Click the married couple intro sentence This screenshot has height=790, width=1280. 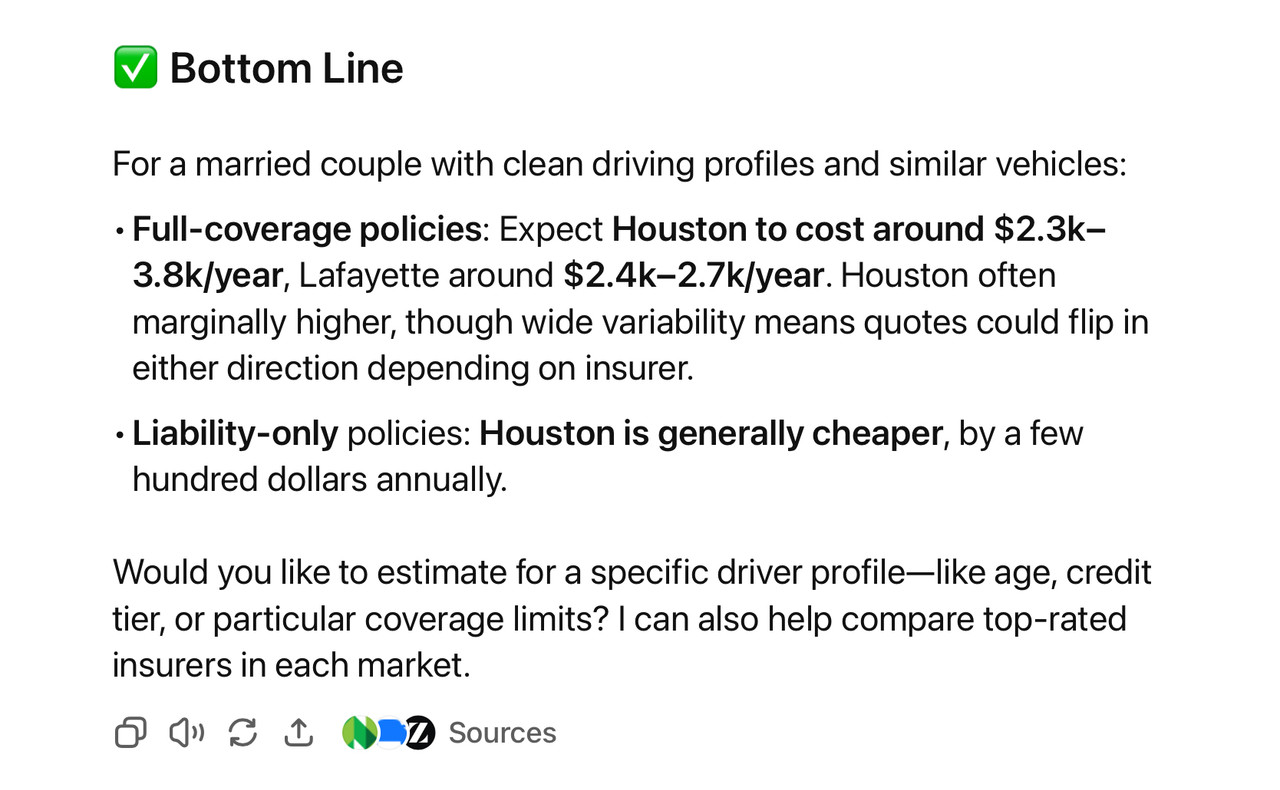(619, 164)
